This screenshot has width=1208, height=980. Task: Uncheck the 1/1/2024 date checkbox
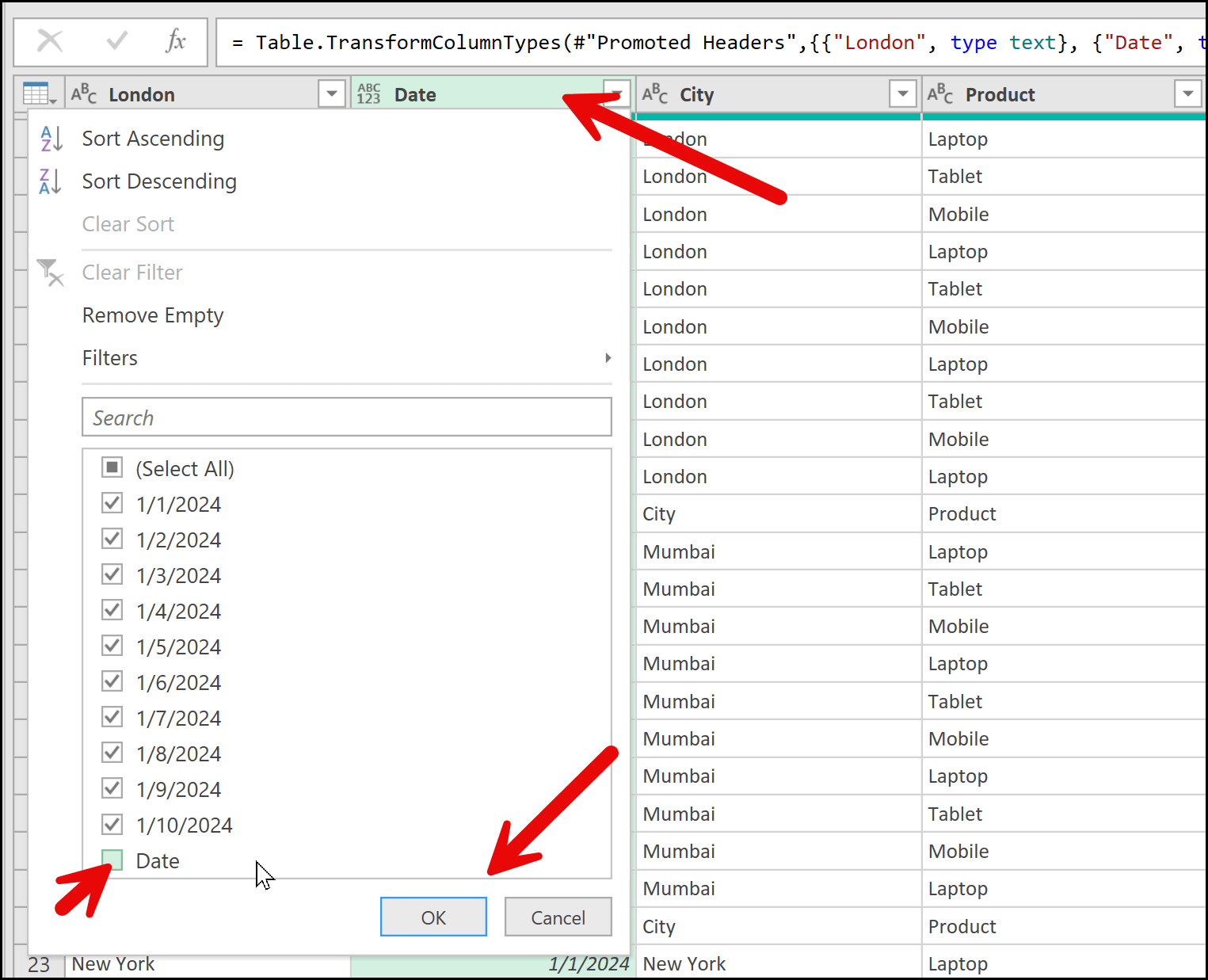pyautogui.click(x=112, y=504)
